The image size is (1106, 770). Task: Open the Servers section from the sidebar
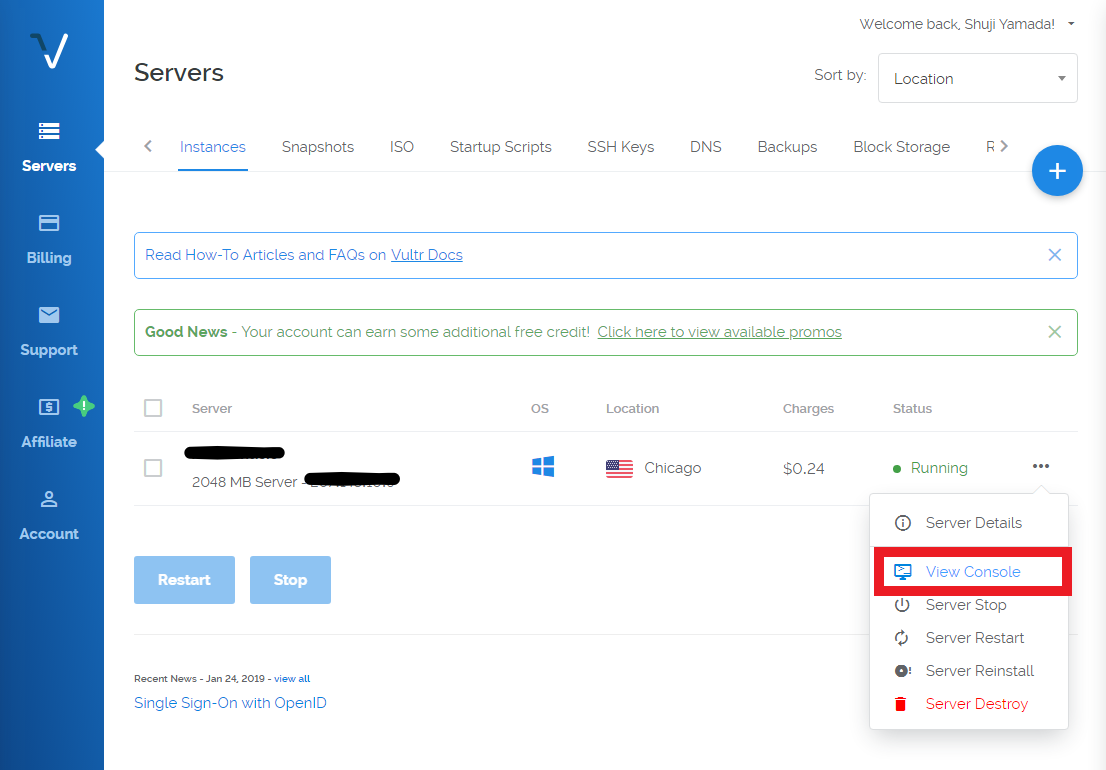pos(48,146)
